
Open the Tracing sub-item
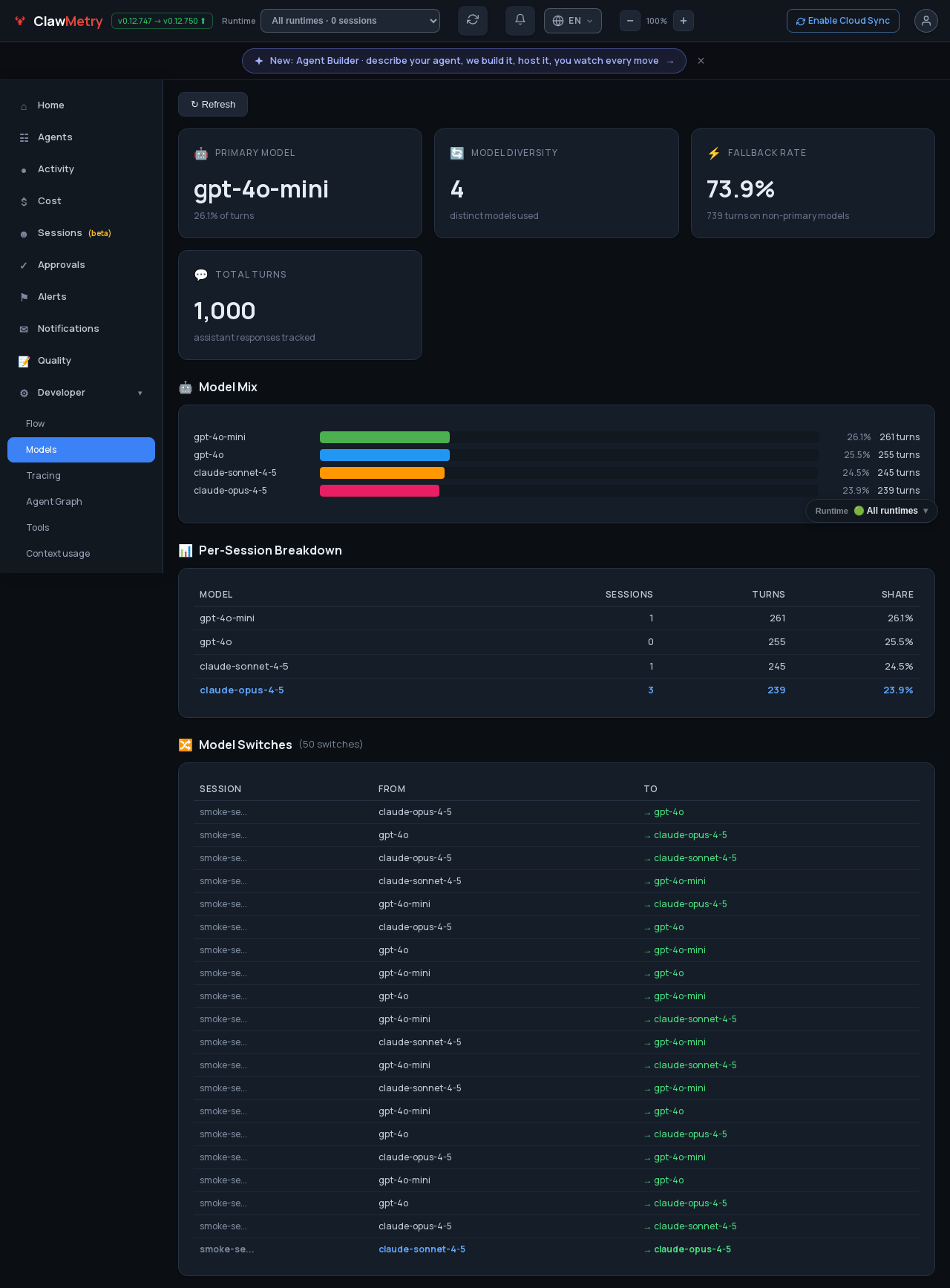[82, 476]
